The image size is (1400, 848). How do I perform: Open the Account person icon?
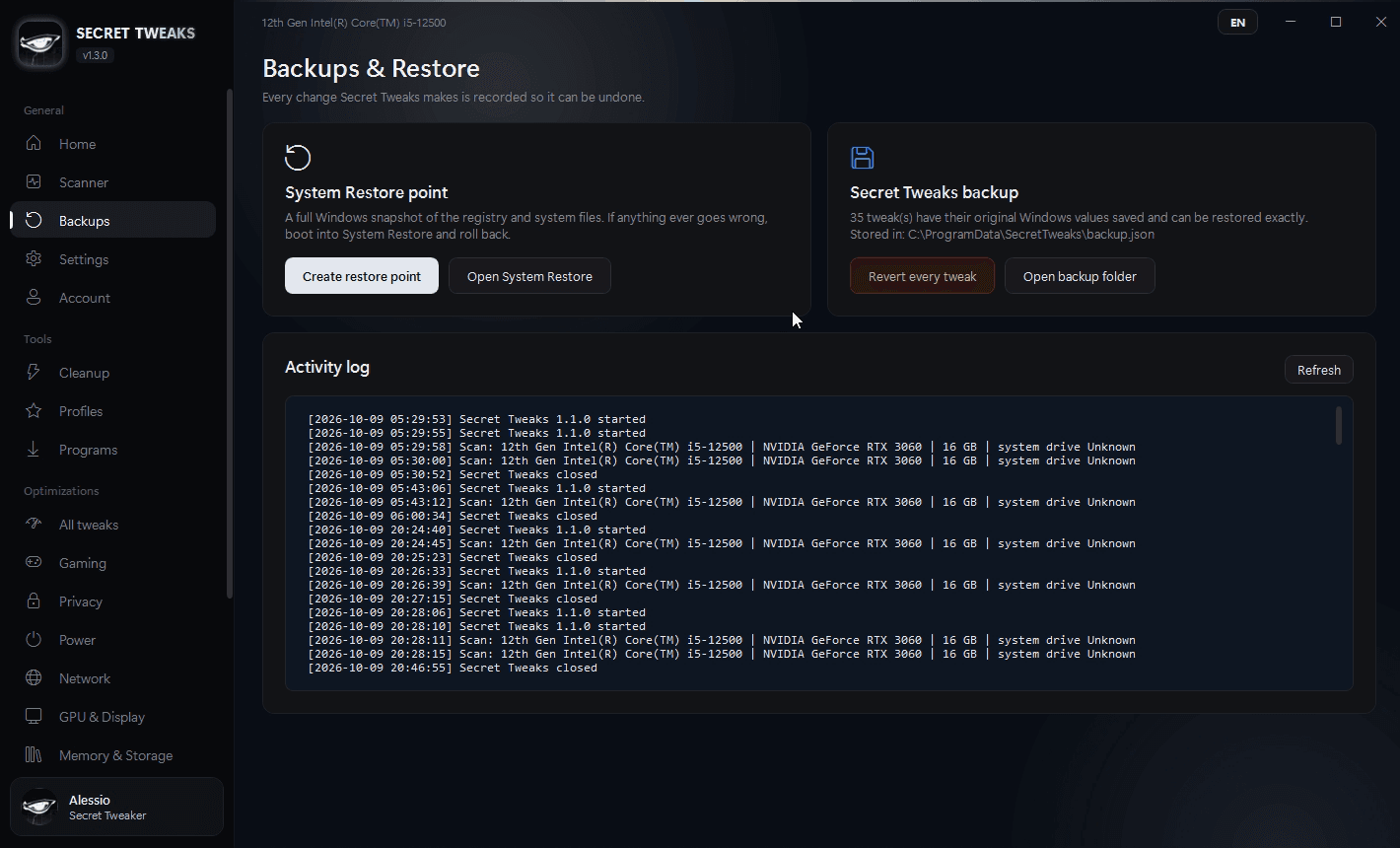pyautogui.click(x=34, y=298)
